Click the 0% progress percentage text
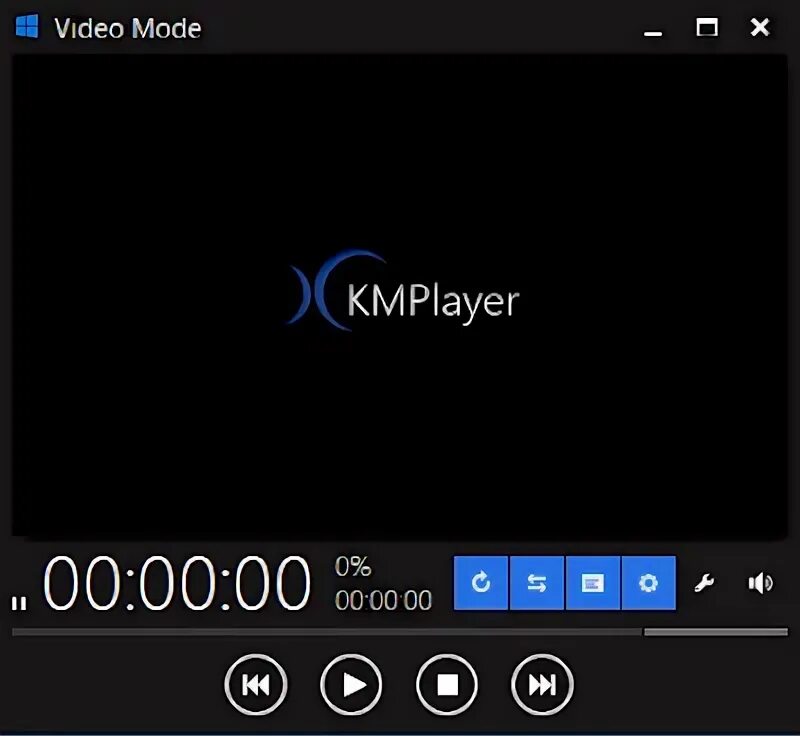800x736 pixels. 353,566
